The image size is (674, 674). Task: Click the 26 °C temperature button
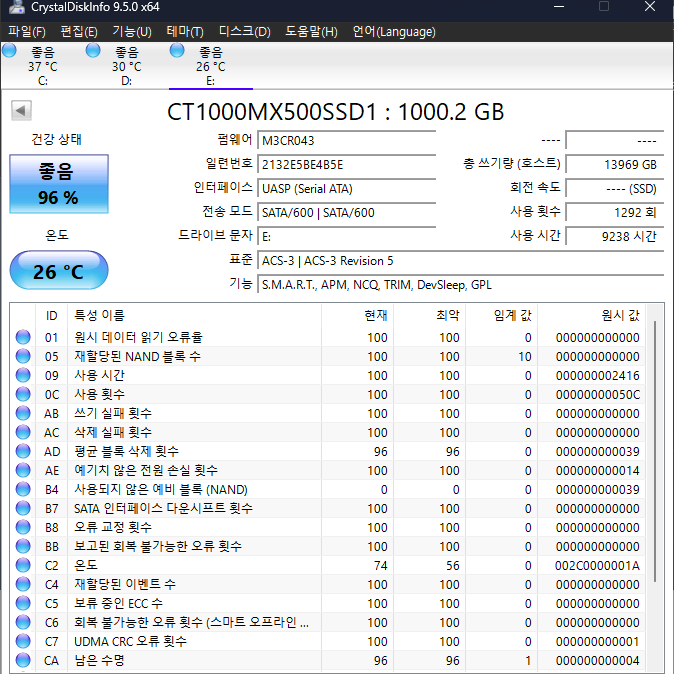coord(59,271)
